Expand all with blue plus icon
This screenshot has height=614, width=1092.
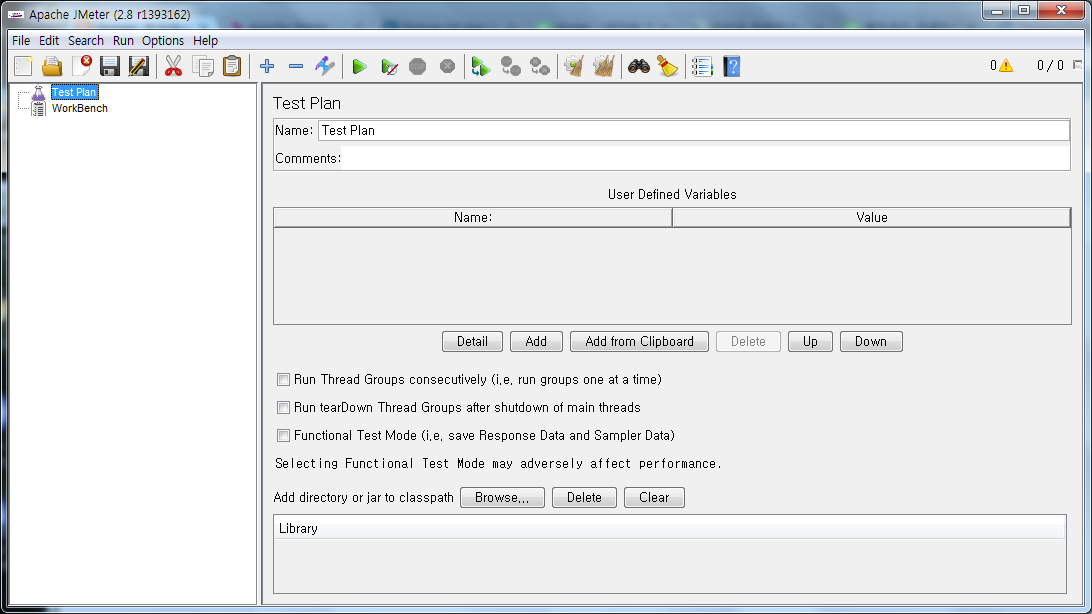(x=267, y=66)
